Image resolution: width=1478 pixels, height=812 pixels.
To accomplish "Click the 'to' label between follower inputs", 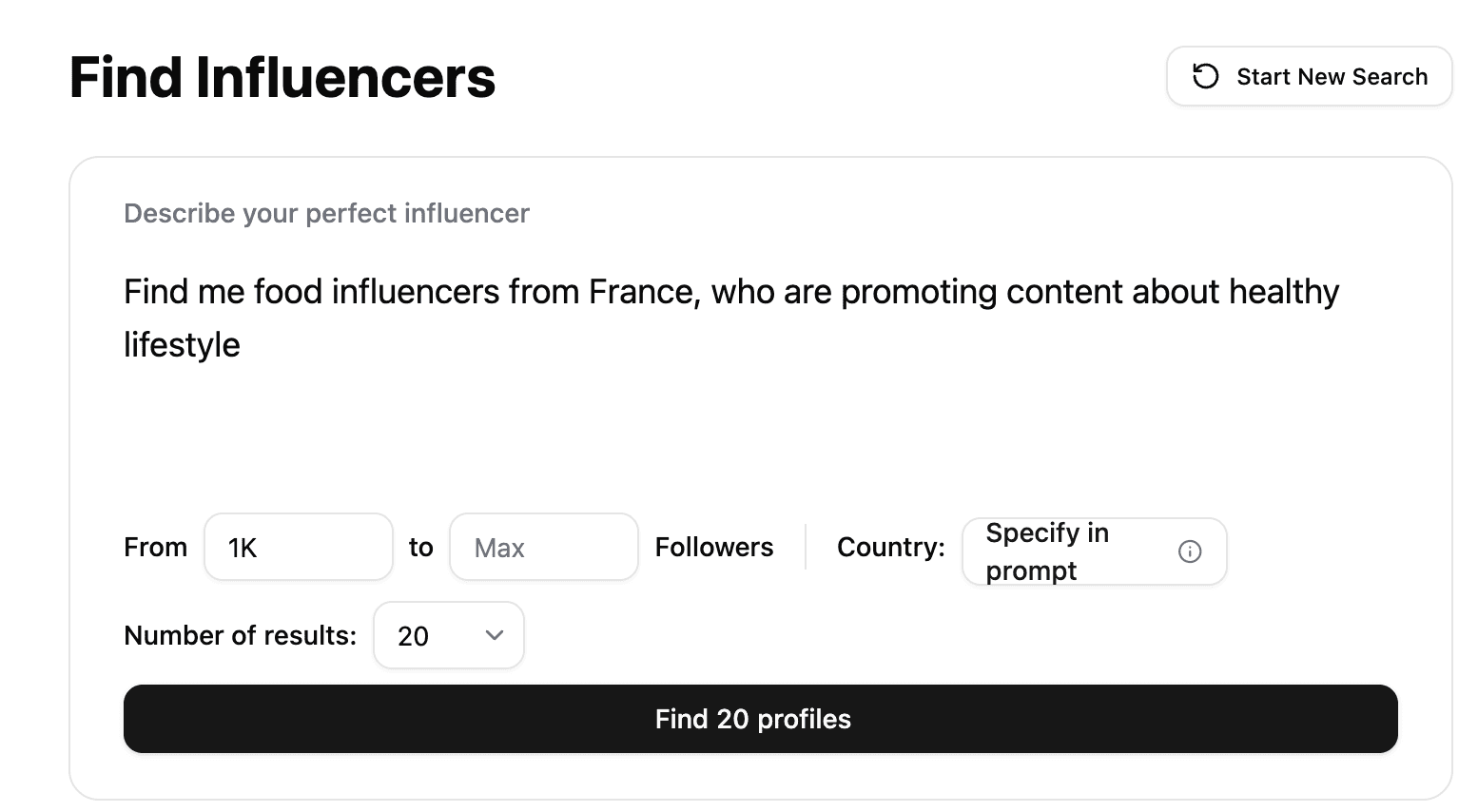I will coord(420,548).
